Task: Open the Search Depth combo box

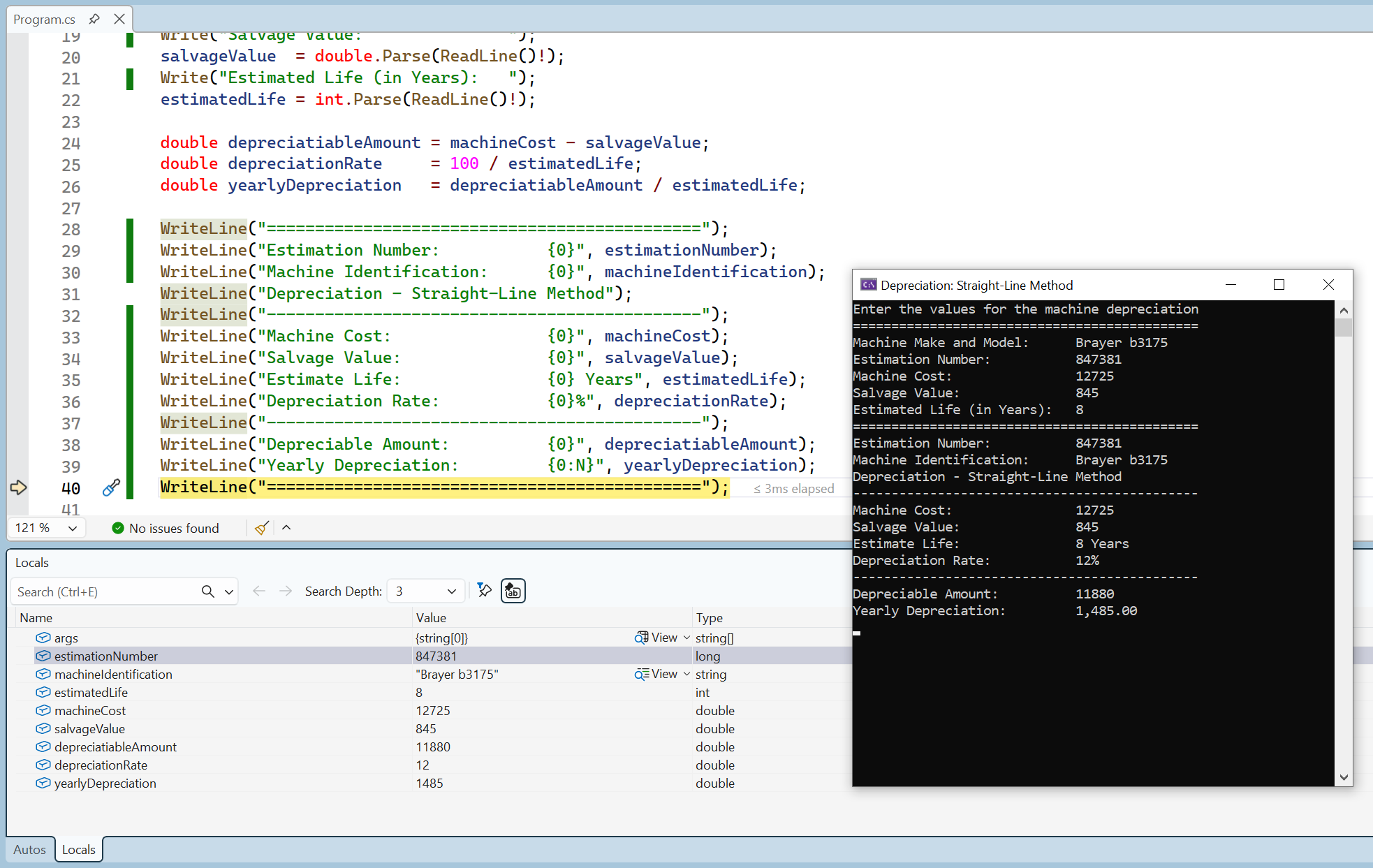Action: 426,591
